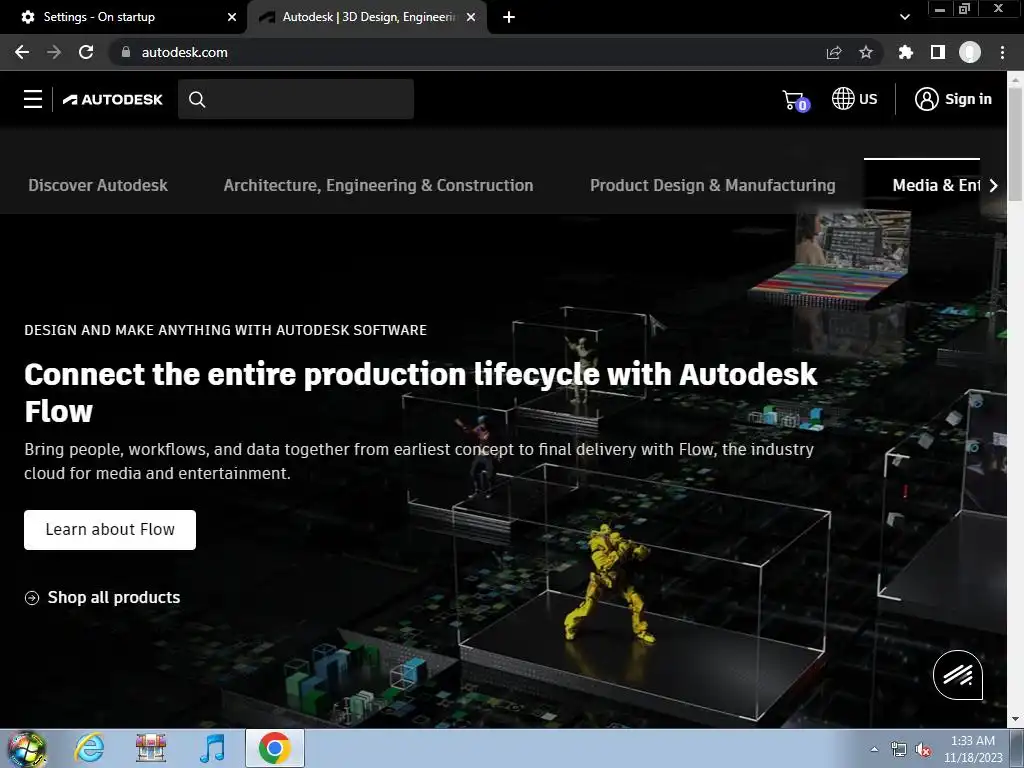Viewport: 1024px width, 768px height.
Task: Click the Autodesk logo
Action: tap(112, 99)
